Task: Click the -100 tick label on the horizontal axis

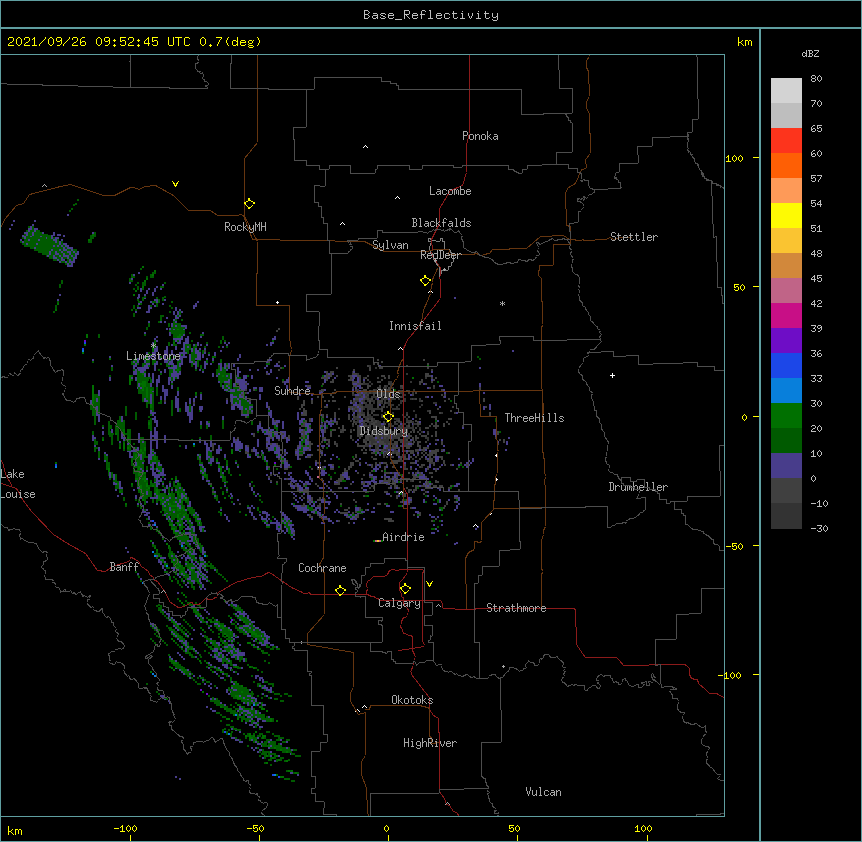Action: tap(125, 828)
